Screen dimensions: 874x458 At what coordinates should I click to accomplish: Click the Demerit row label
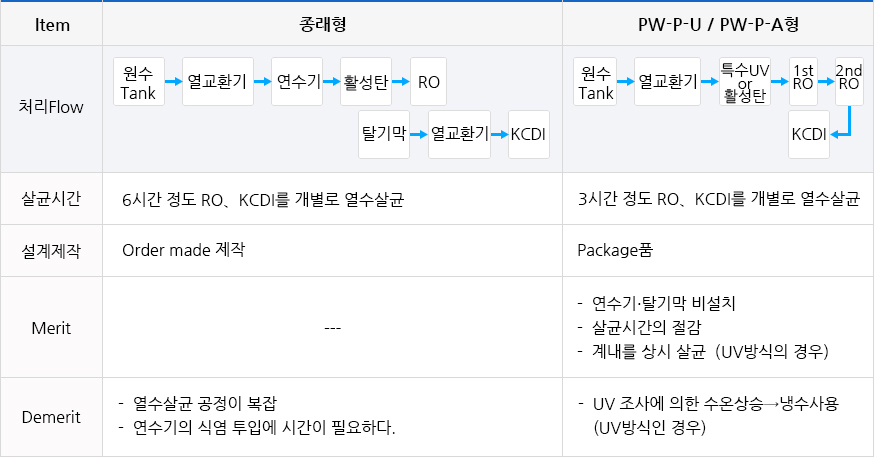tap(51, 417)
